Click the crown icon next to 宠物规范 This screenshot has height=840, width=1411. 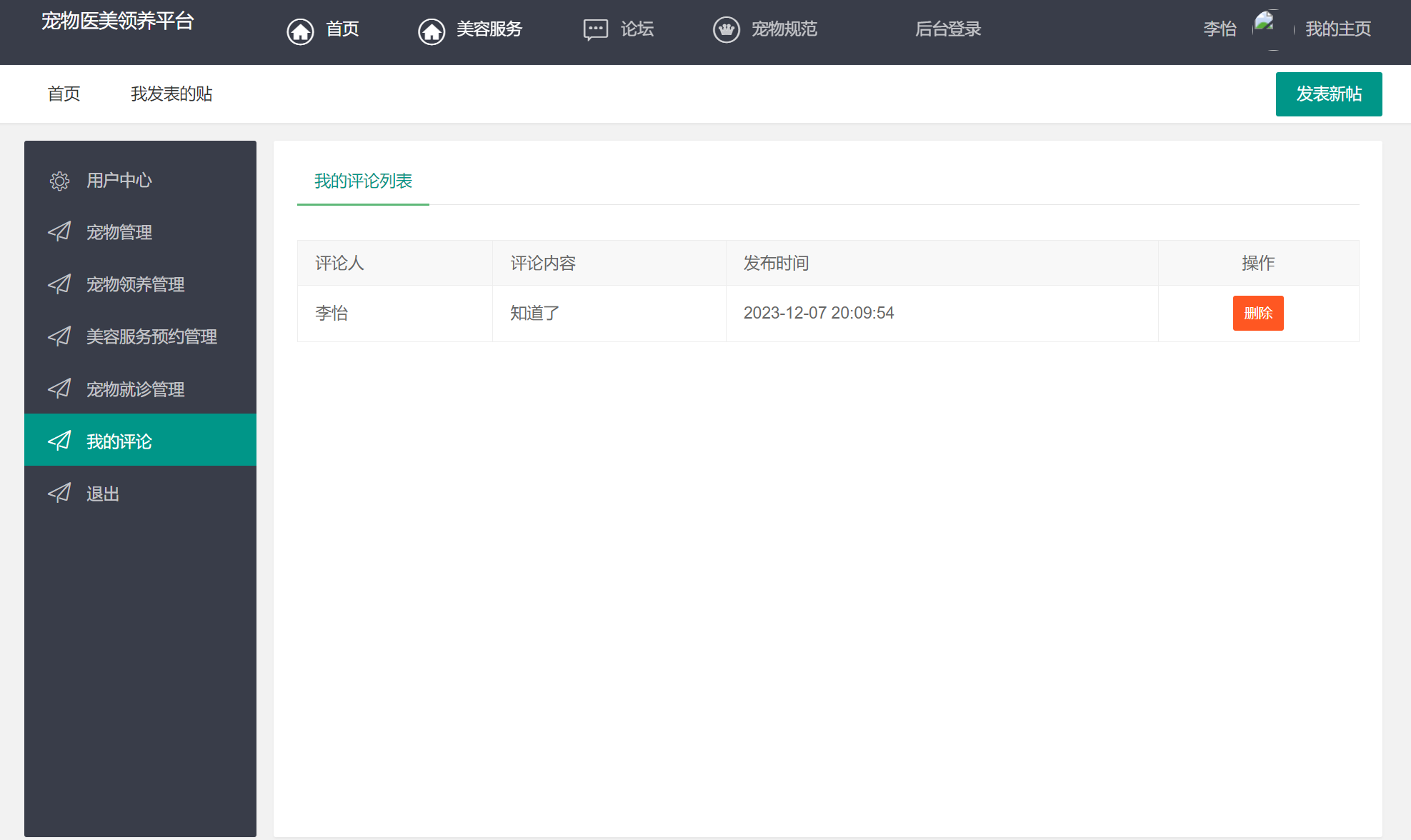(727, 29)
